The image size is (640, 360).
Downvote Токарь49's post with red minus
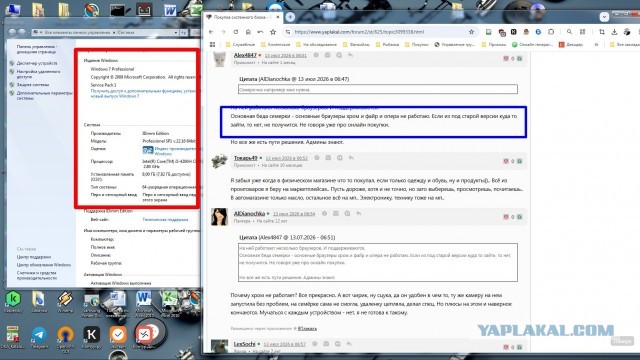coord(506,161)
